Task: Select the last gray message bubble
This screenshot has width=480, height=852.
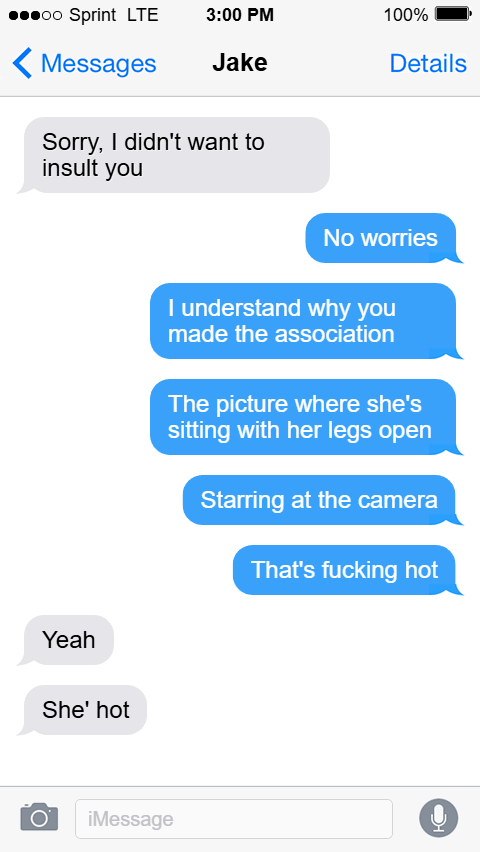Action: point(84,710)
